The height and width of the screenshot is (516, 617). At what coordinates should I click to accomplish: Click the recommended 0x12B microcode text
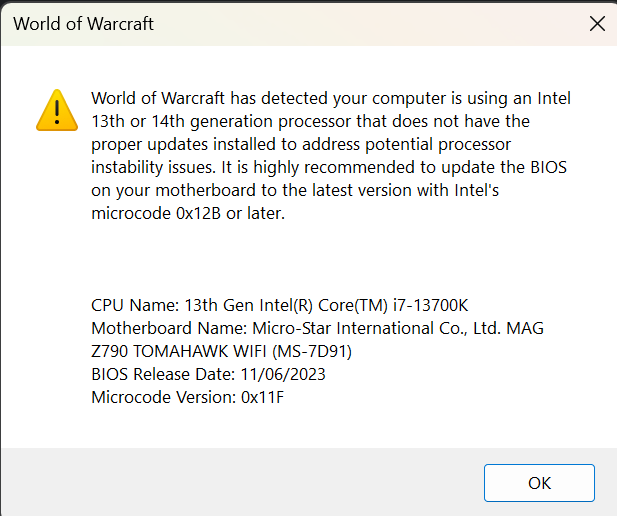pyautogui.click(x=198, y=213)
